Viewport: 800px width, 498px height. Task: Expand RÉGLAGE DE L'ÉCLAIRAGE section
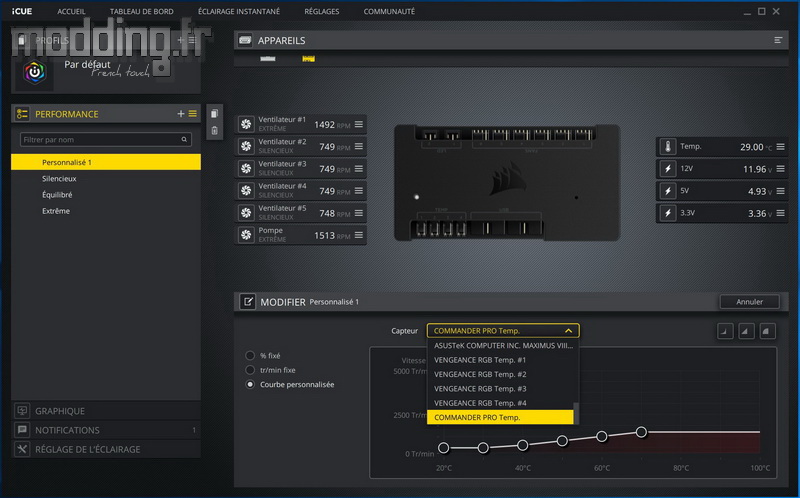(106, 449)
